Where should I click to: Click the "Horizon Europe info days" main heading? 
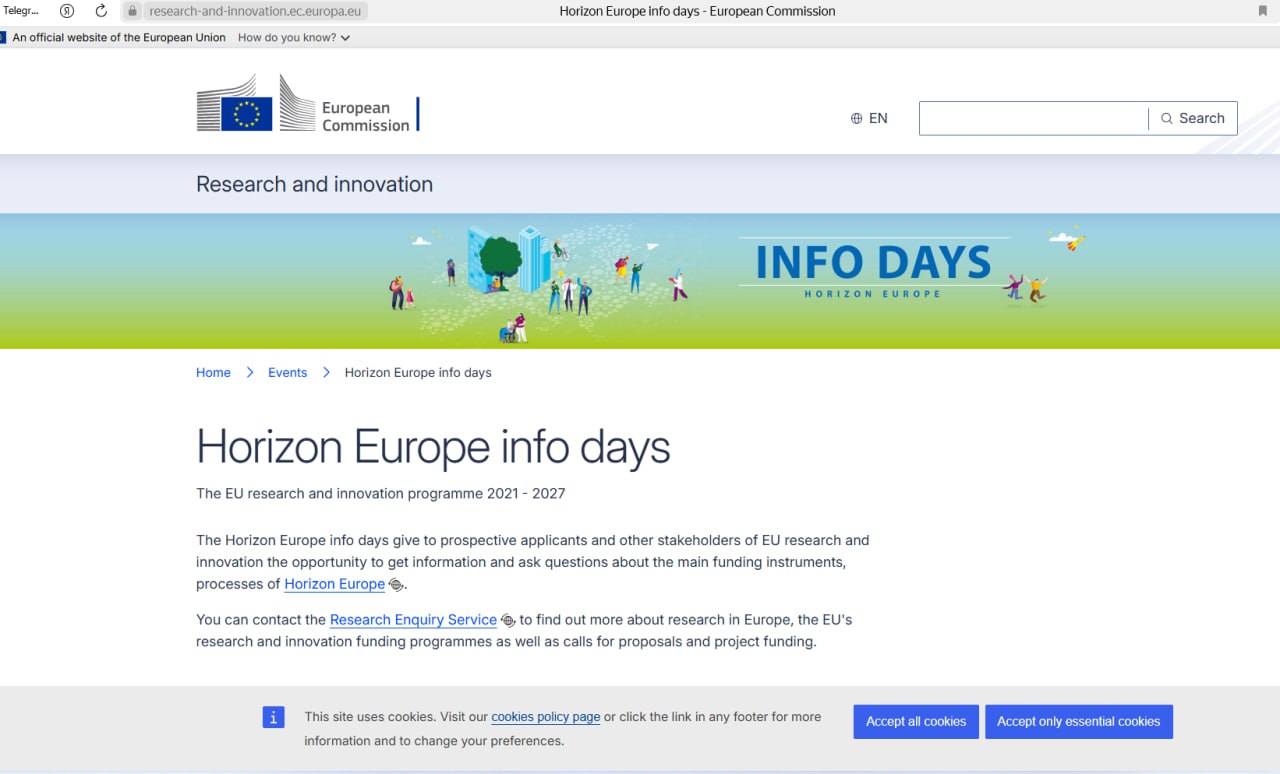pyautogui.click(x=433, y=447)
